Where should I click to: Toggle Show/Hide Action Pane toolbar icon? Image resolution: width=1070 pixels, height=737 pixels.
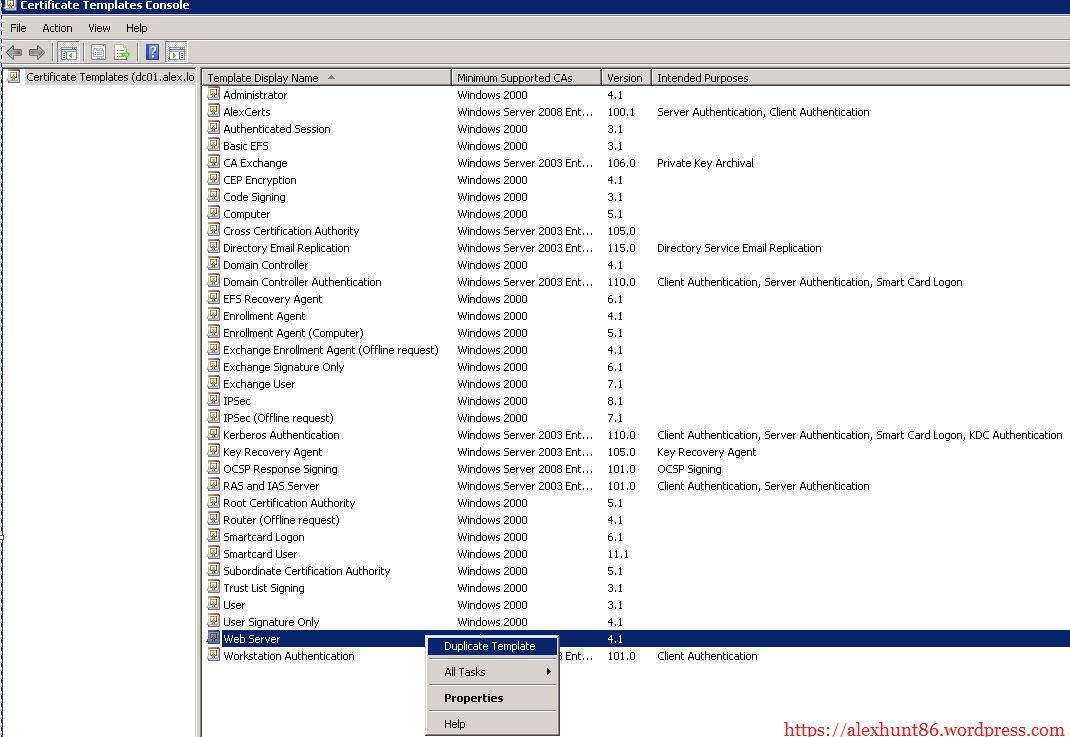tap(176, 52)
